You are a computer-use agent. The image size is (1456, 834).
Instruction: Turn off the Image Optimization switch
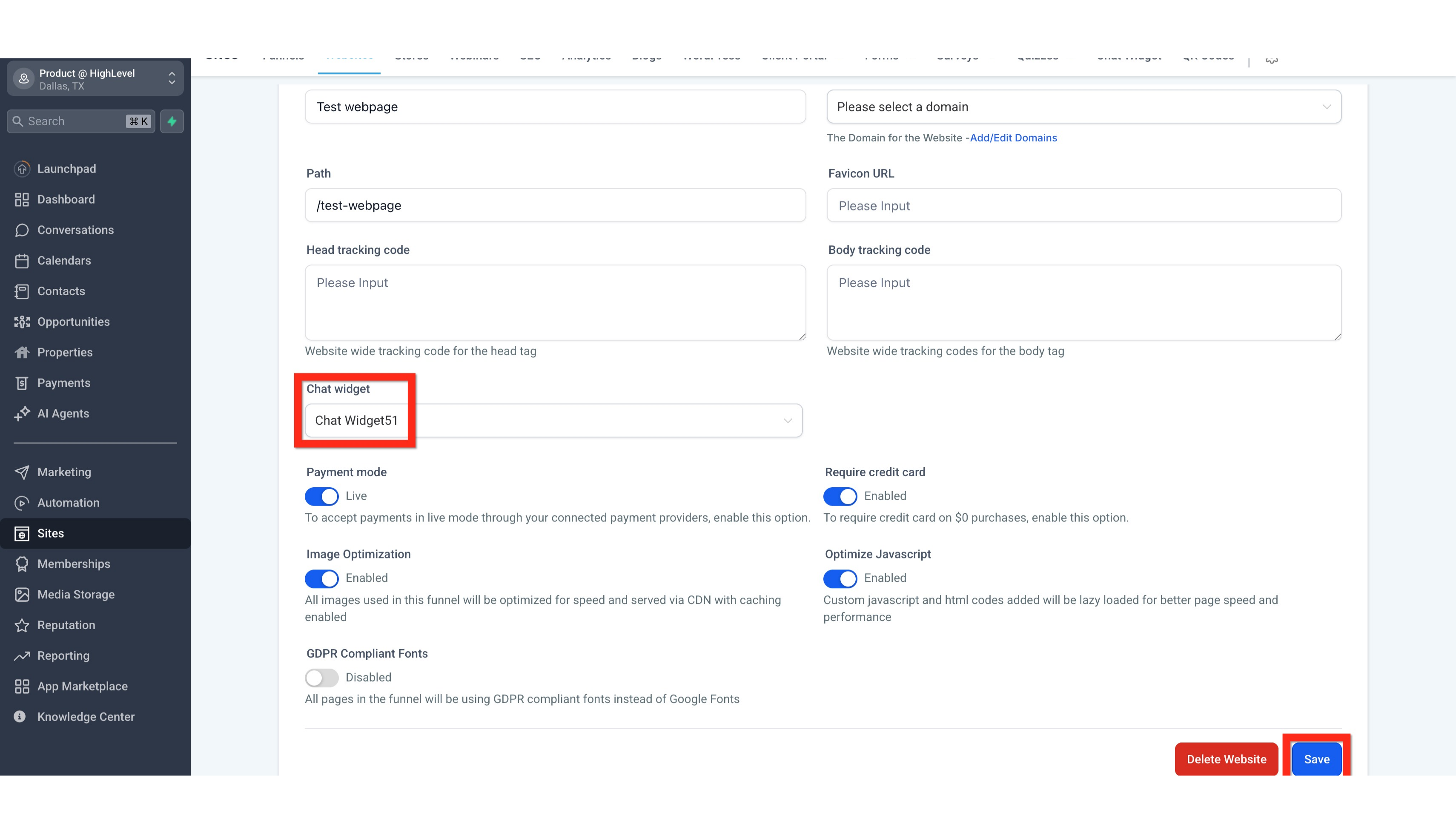pyautogui.click(x=322, y=578)
